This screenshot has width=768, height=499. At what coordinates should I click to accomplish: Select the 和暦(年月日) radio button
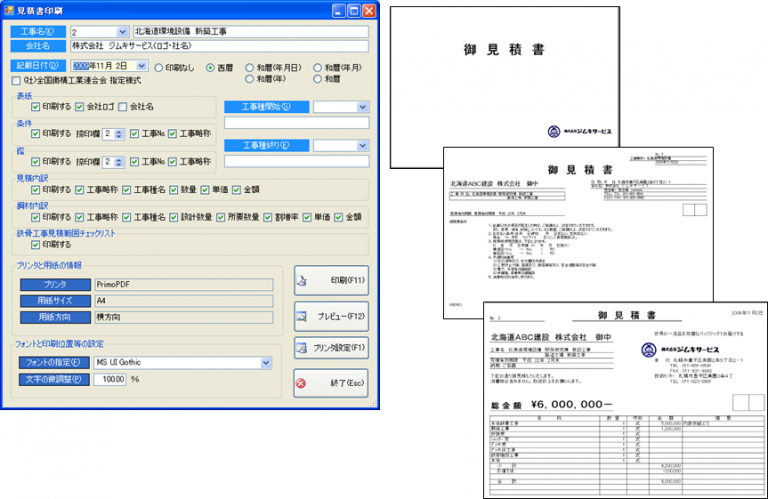[x=250, y=68]
